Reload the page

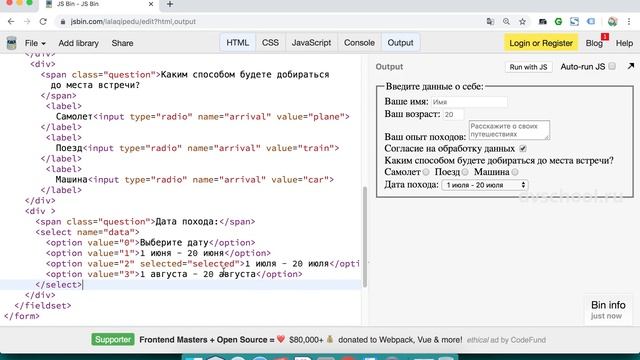tap(43, 21)
